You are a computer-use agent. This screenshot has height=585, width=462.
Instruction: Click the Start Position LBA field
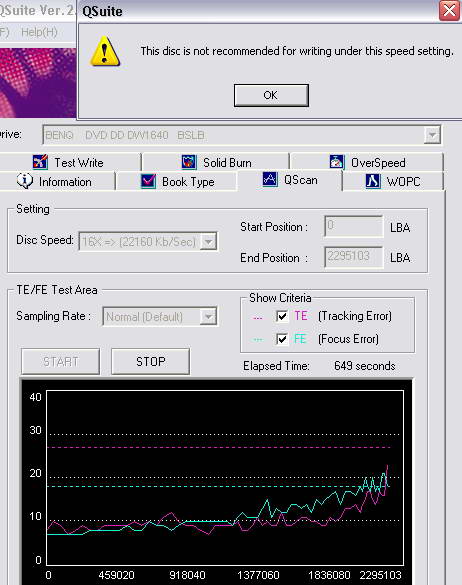[x=353, y=226]
